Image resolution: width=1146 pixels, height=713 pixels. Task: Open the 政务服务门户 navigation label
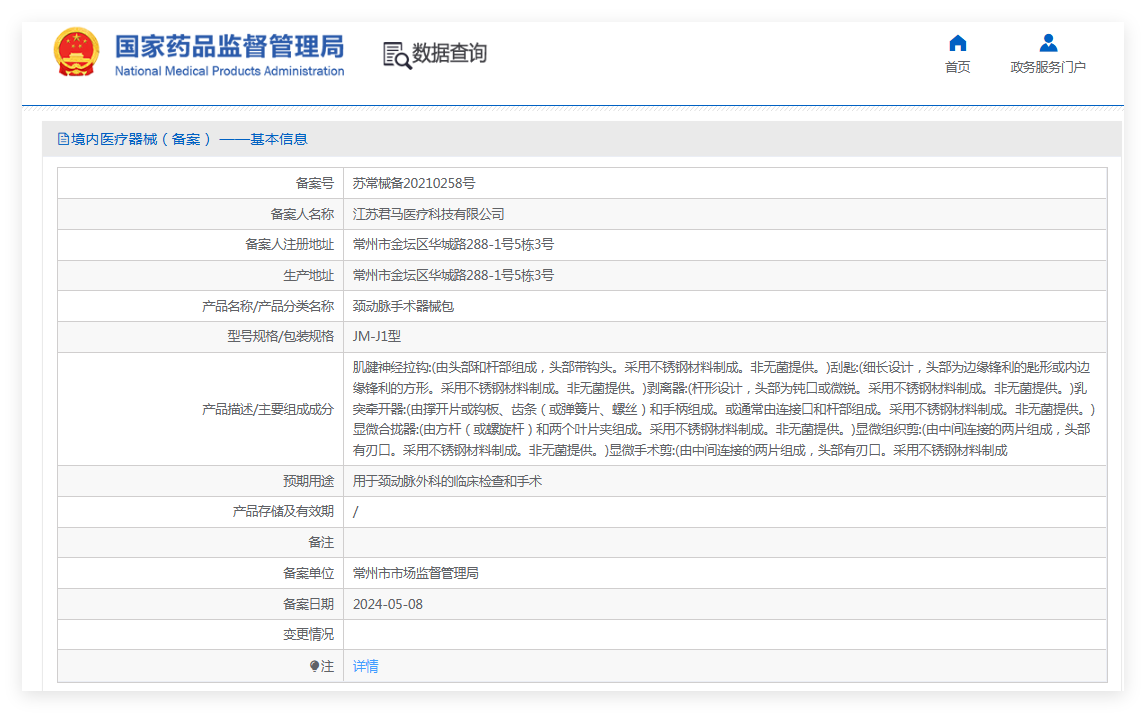[1048, 67]
